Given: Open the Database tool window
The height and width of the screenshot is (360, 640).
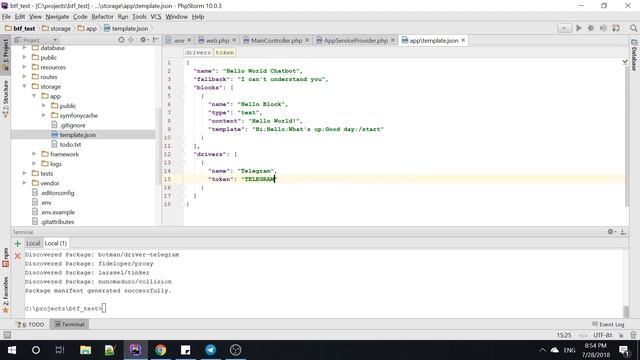Looking at the screenshot, I should (634, 56).
